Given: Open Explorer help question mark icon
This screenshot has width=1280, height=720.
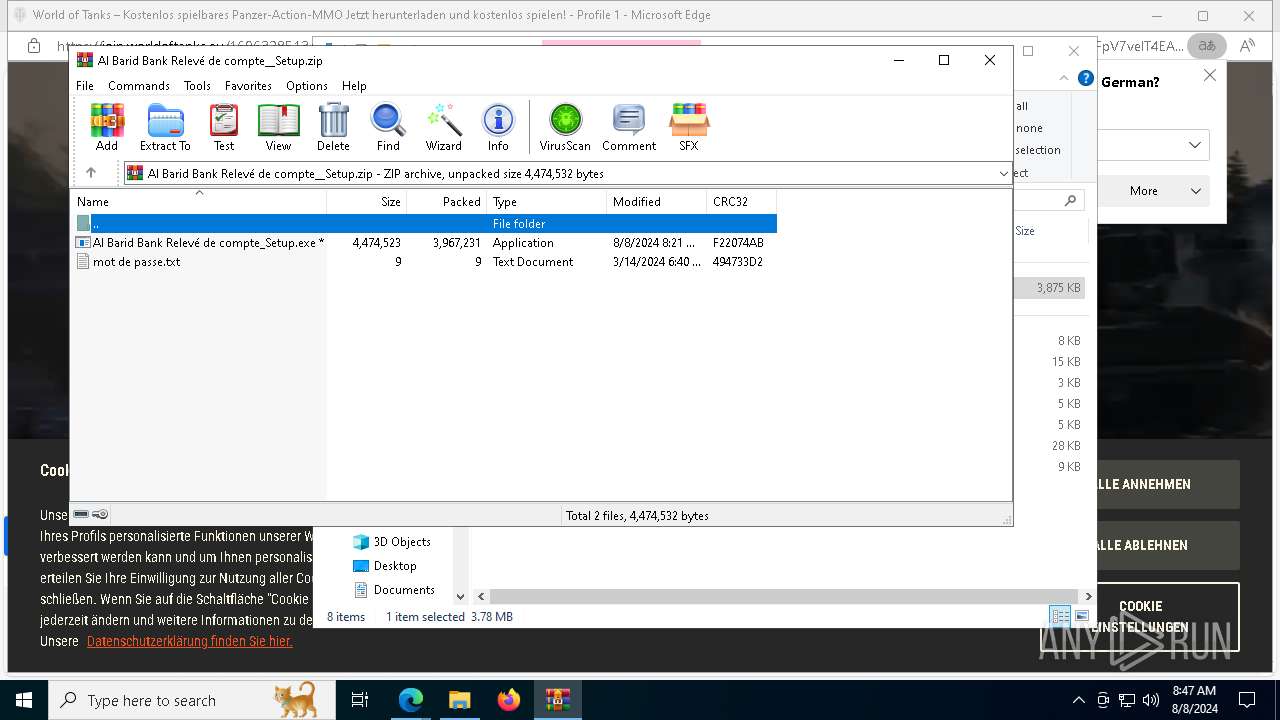Looking at the screenshot, I should click(x=1085, y=79).
